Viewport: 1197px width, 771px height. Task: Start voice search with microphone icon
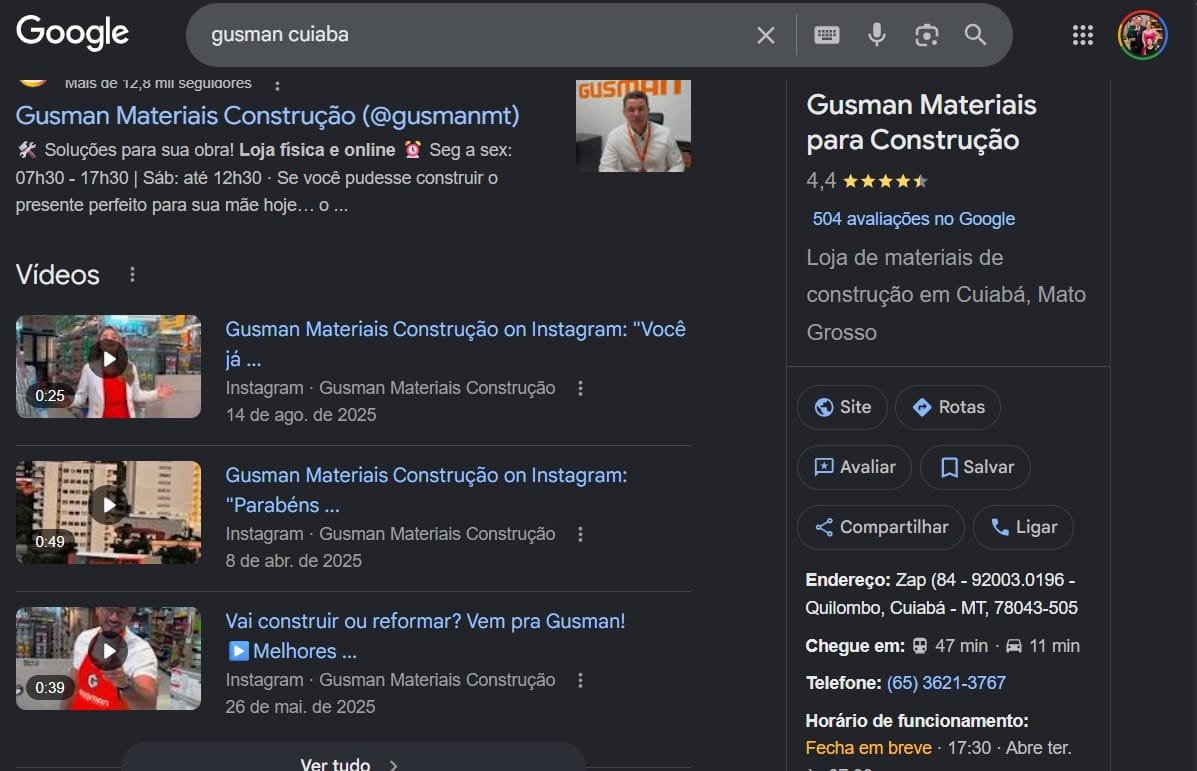pos(876,35)
